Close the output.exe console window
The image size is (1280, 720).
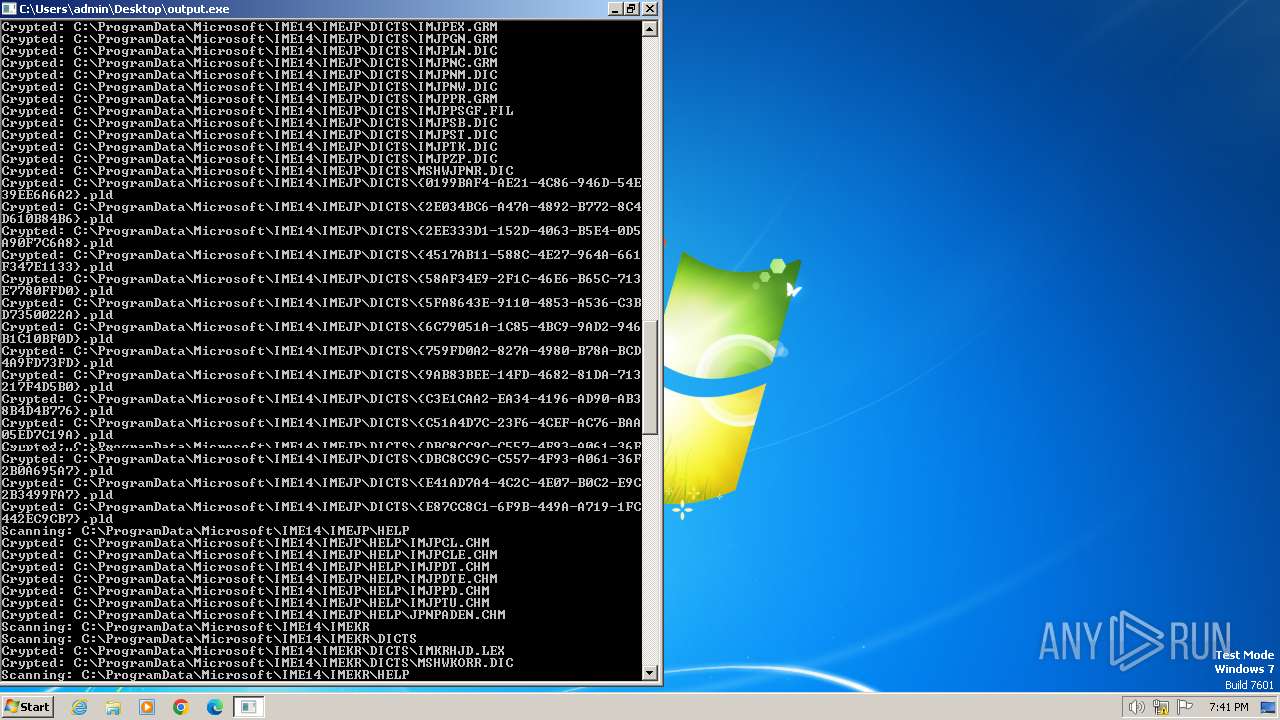click(649, 8)
